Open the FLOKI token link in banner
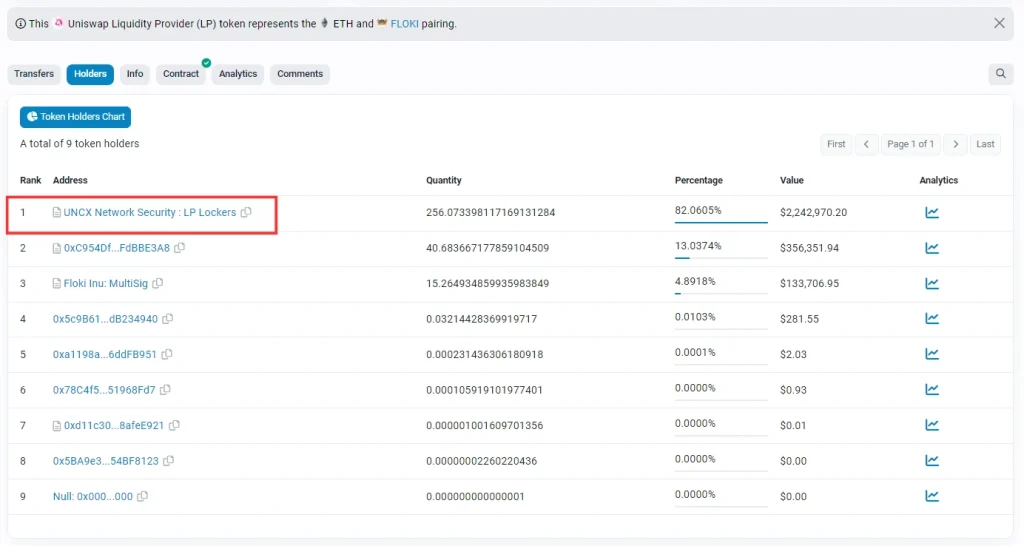This screenshot has width=1024, height=546. [x=404, y=24]
